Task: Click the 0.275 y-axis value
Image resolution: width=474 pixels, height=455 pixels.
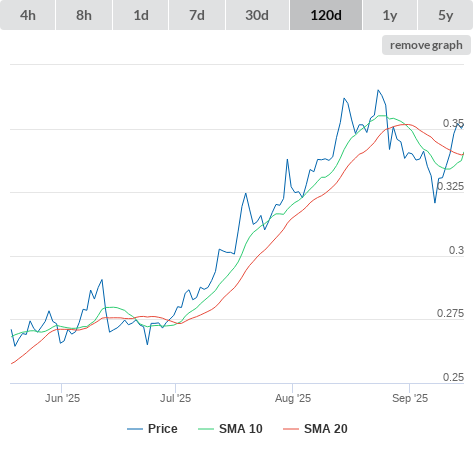Action: (x=450, y=313)
